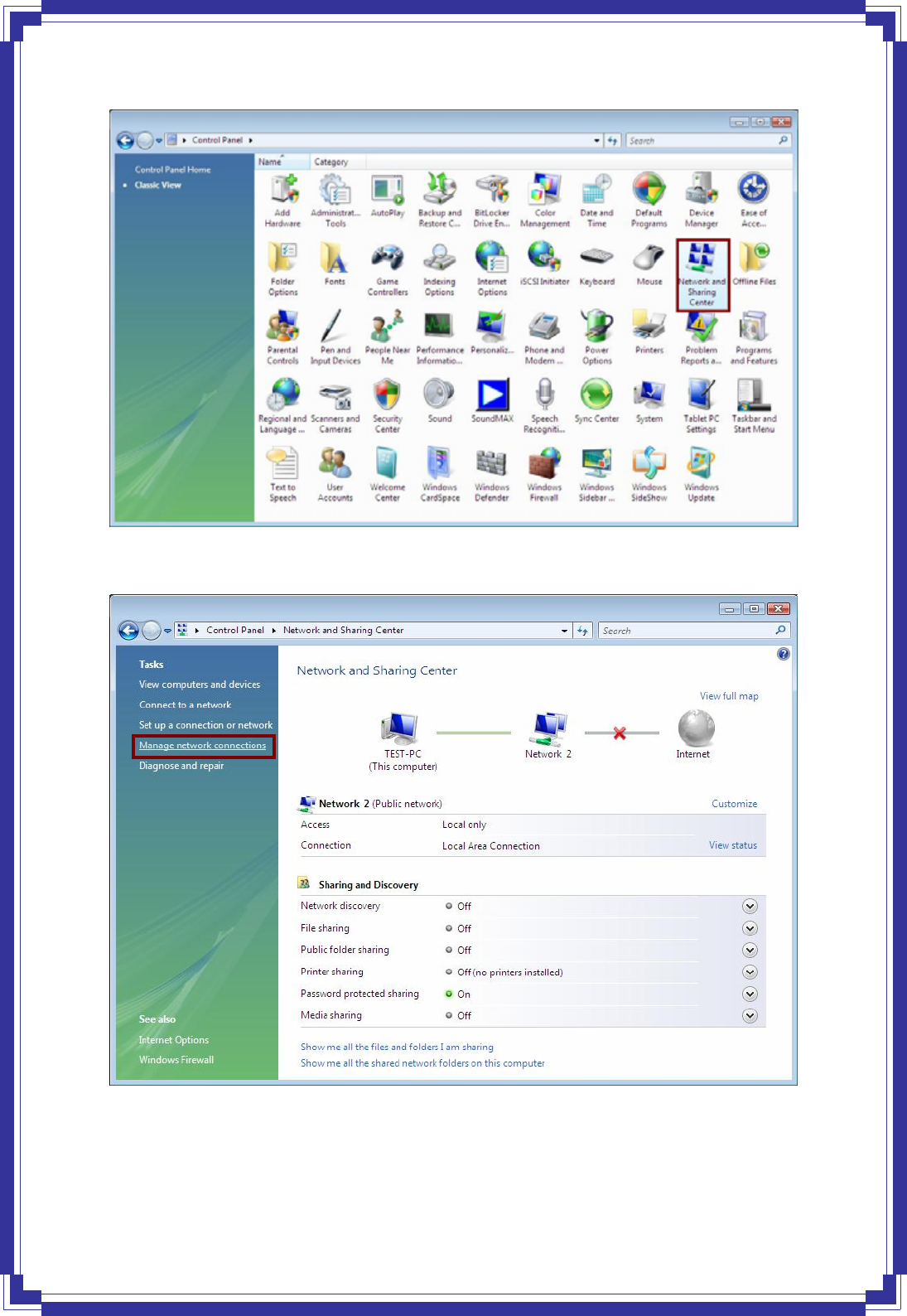Open BitLocker Drive Encryption
907x1316 pixels.
(x=491, y=201)
